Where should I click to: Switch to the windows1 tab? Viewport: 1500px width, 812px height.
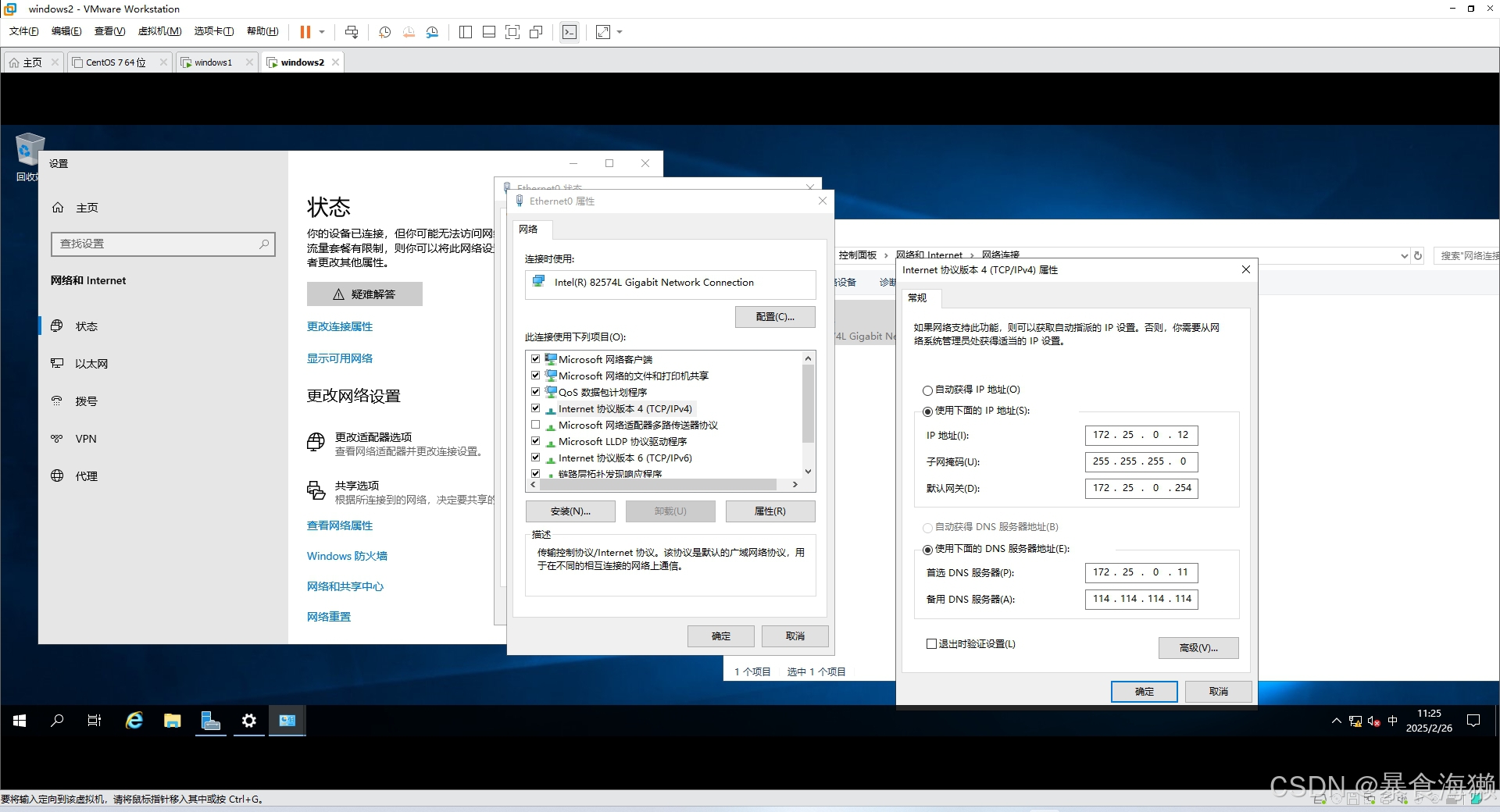pos(213,62)
